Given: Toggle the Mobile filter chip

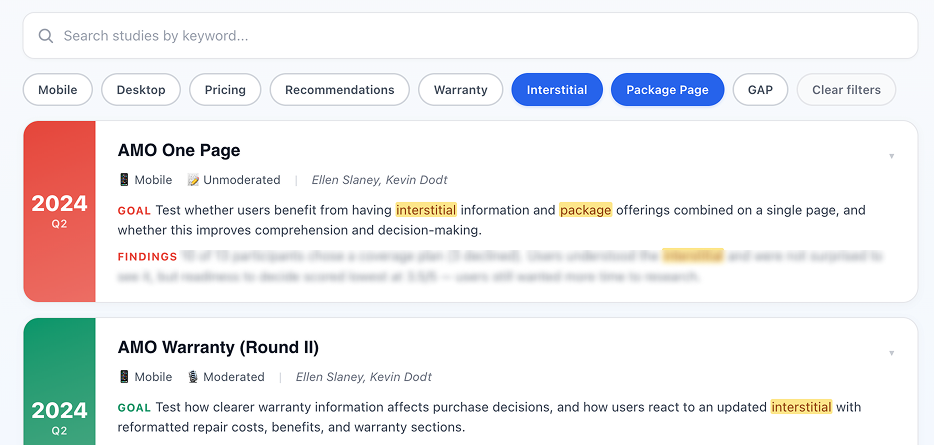Looking at the screenshot, I should coord(58,90).
